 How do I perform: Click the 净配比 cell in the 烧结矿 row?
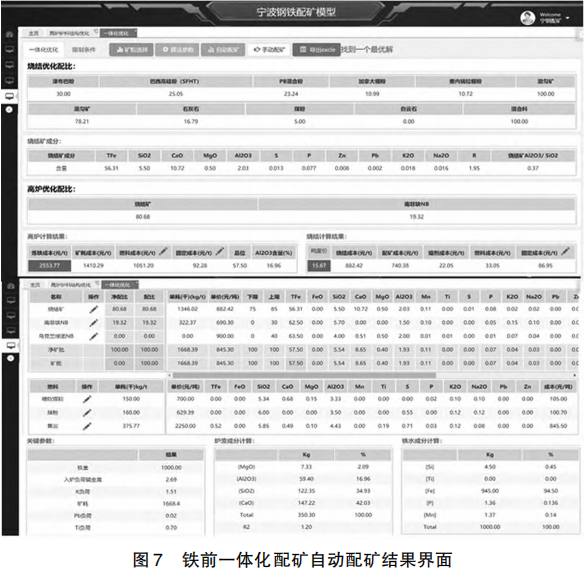(x=119, y=309)
